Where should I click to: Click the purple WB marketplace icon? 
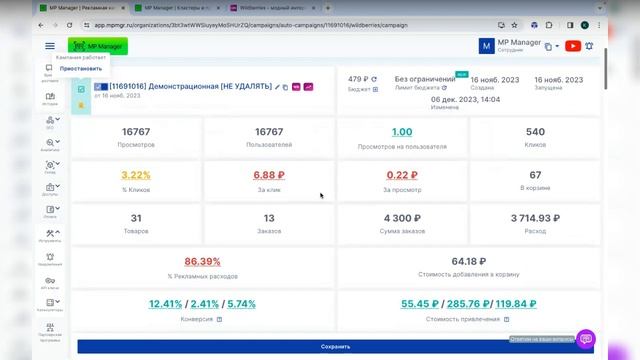coord(296,87)
